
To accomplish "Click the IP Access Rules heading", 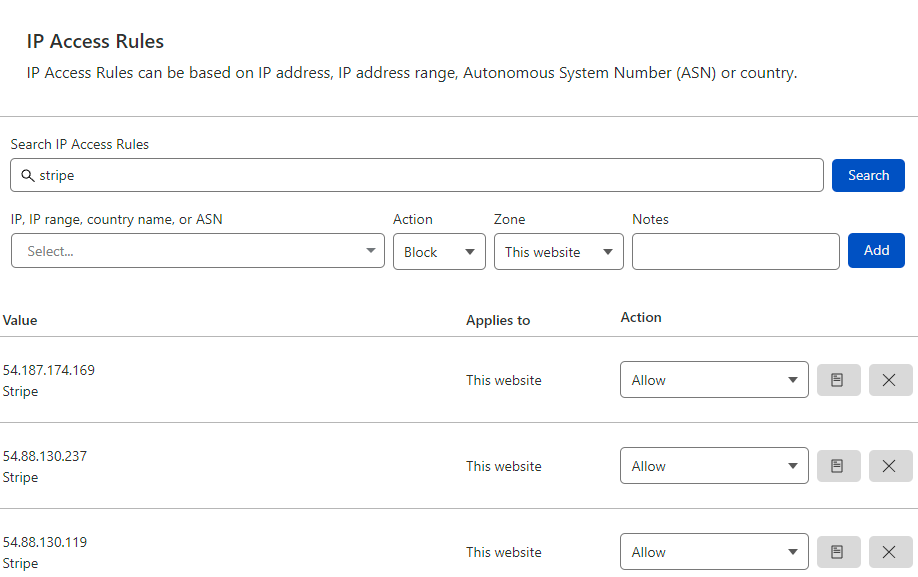I will 95,42.
